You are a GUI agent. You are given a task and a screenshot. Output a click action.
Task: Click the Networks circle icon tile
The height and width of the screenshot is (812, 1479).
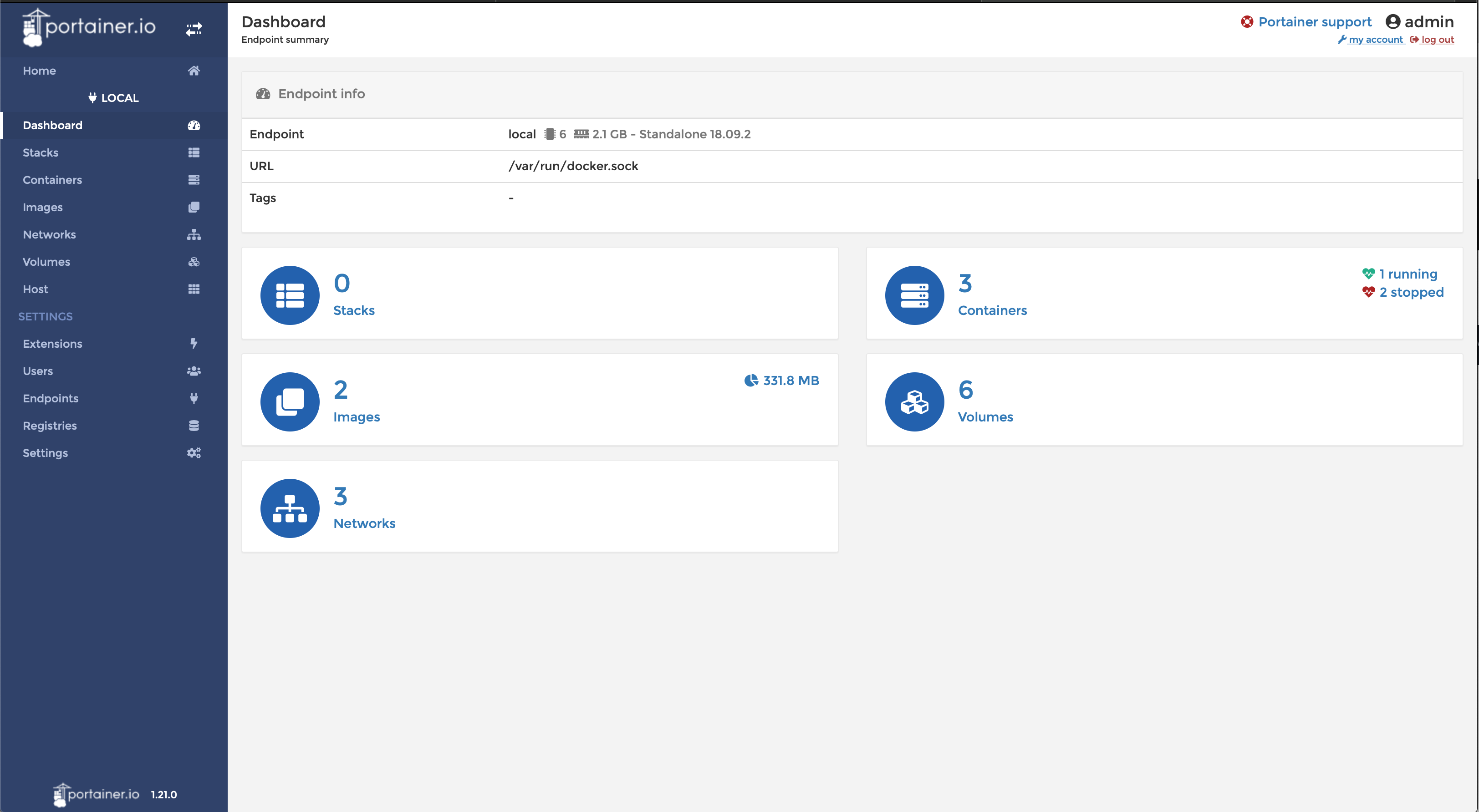click(290, 508)
